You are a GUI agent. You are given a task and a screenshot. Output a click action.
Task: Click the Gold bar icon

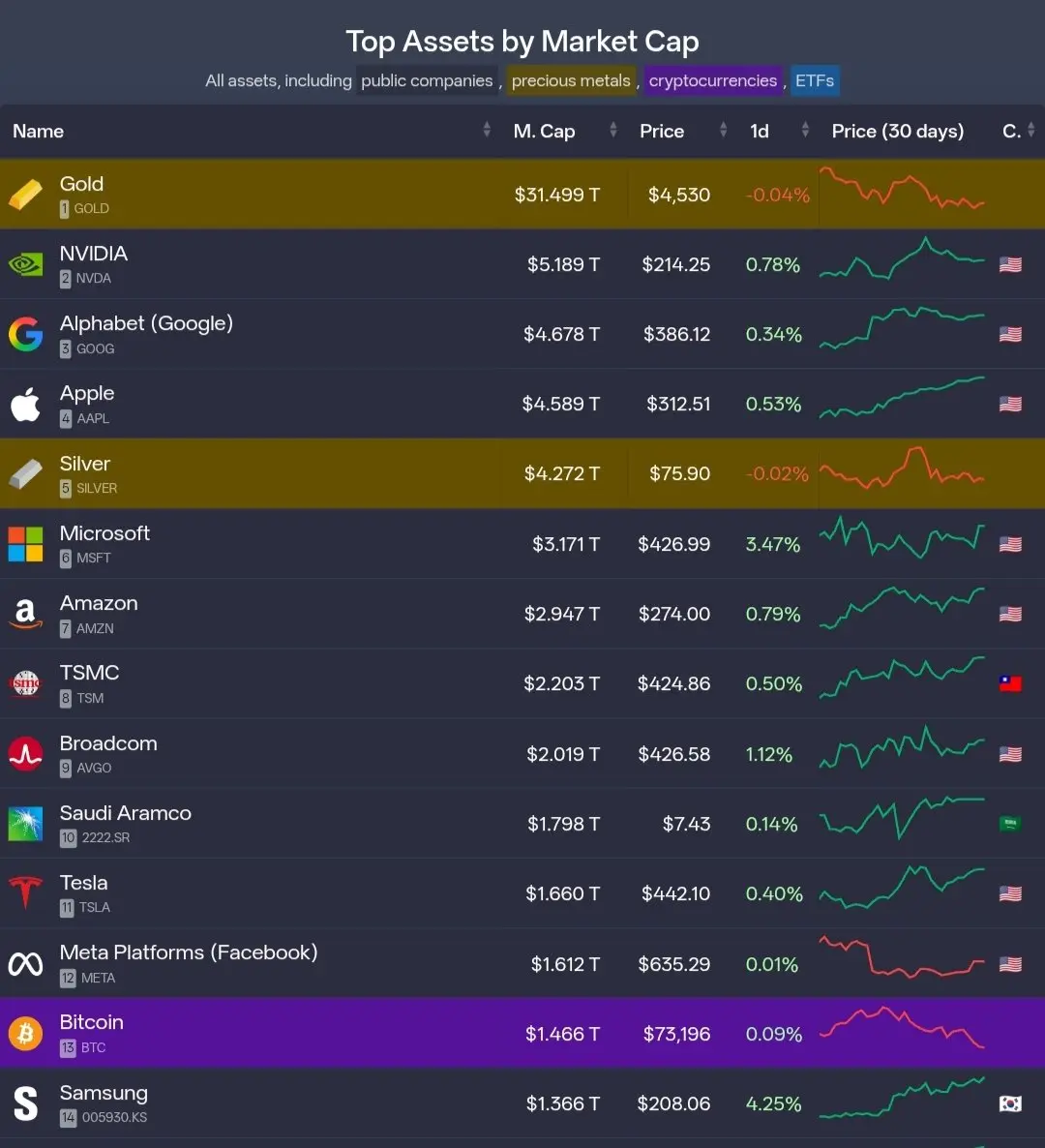click(25, 194)
